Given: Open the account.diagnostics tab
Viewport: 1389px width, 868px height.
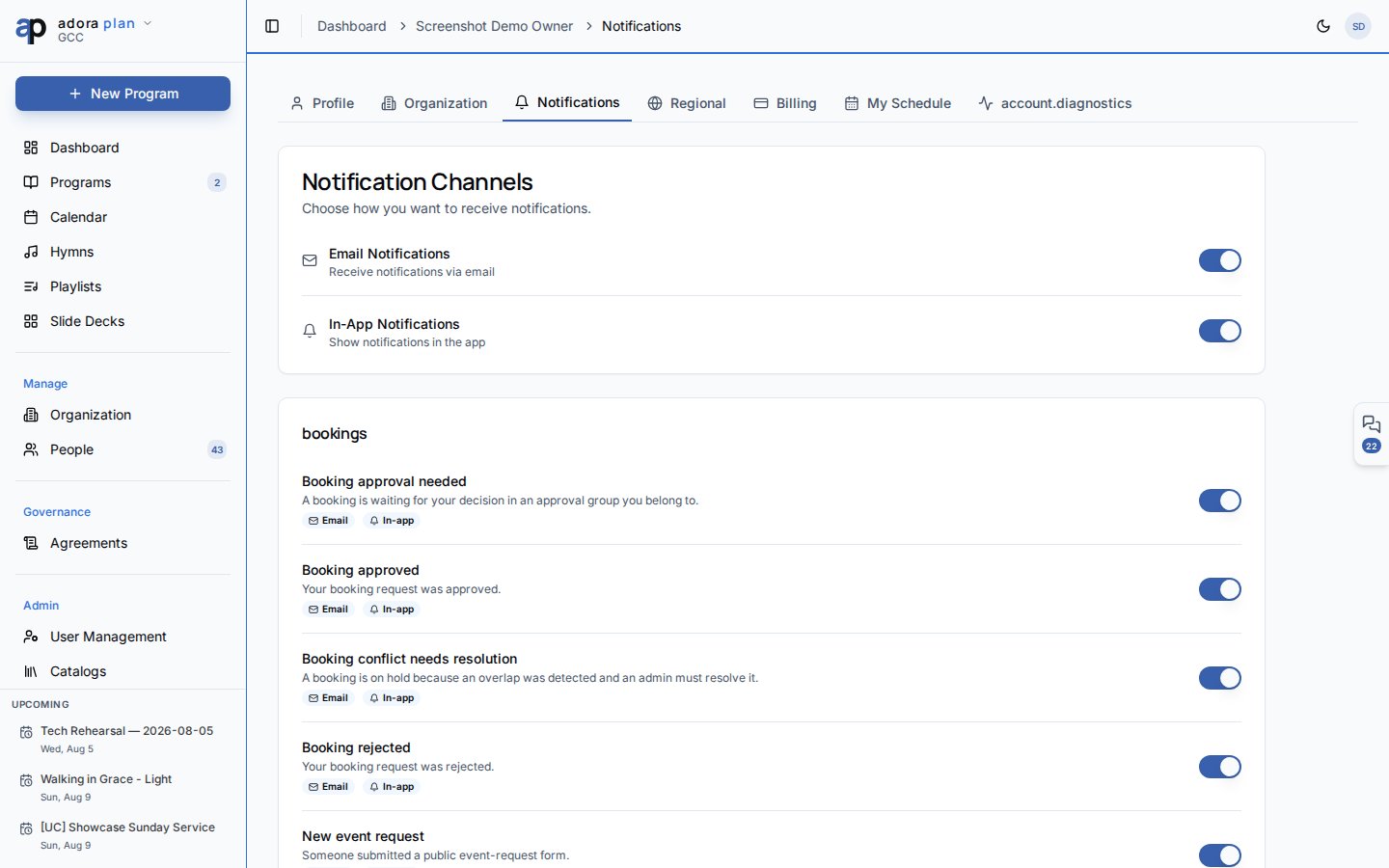Looking at the screenshot, I should coord(1055,103).
